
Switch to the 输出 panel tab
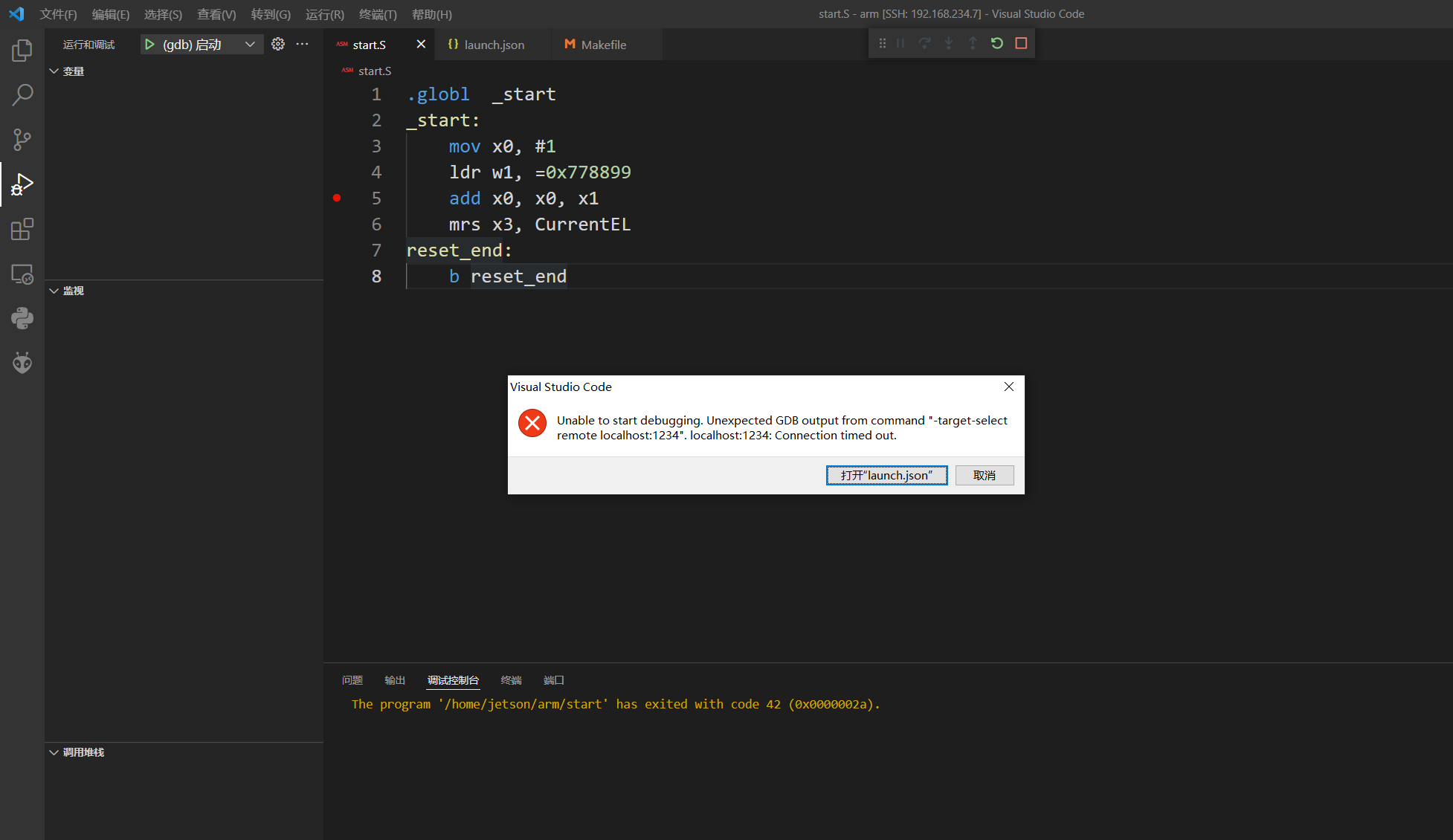[395, 680]
